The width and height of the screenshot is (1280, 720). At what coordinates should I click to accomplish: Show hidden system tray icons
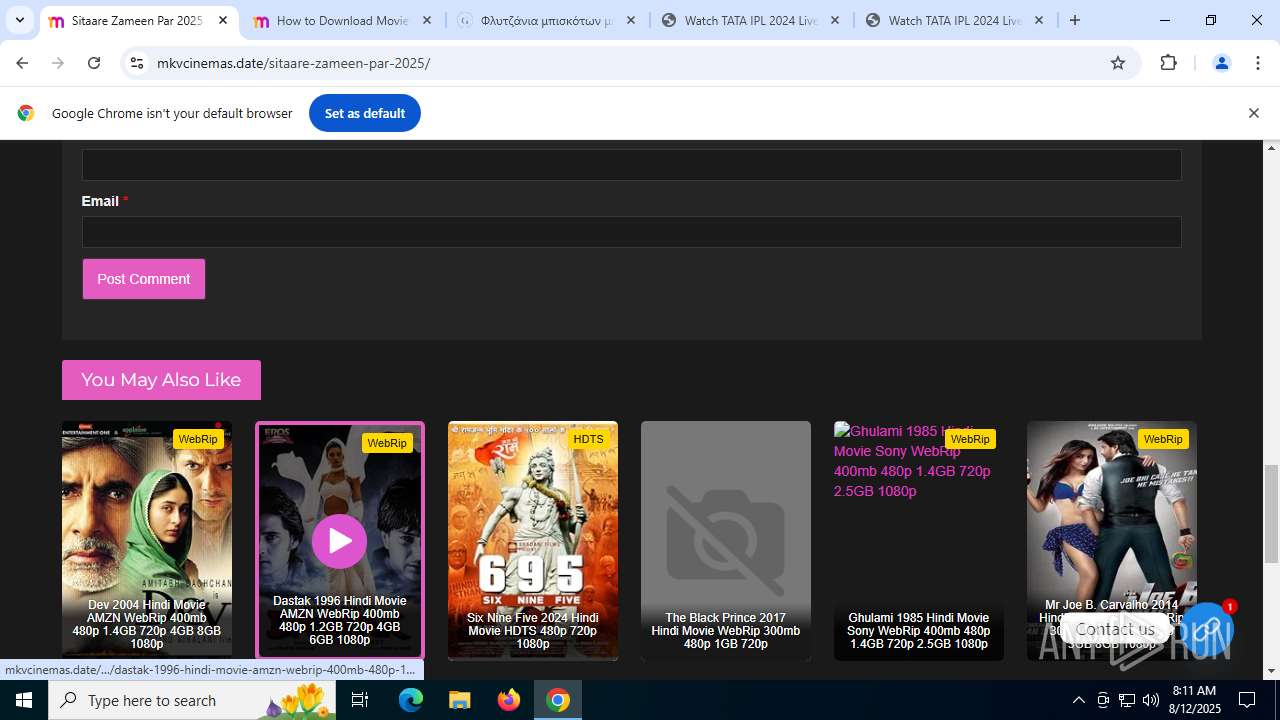tap(1078, 700)
